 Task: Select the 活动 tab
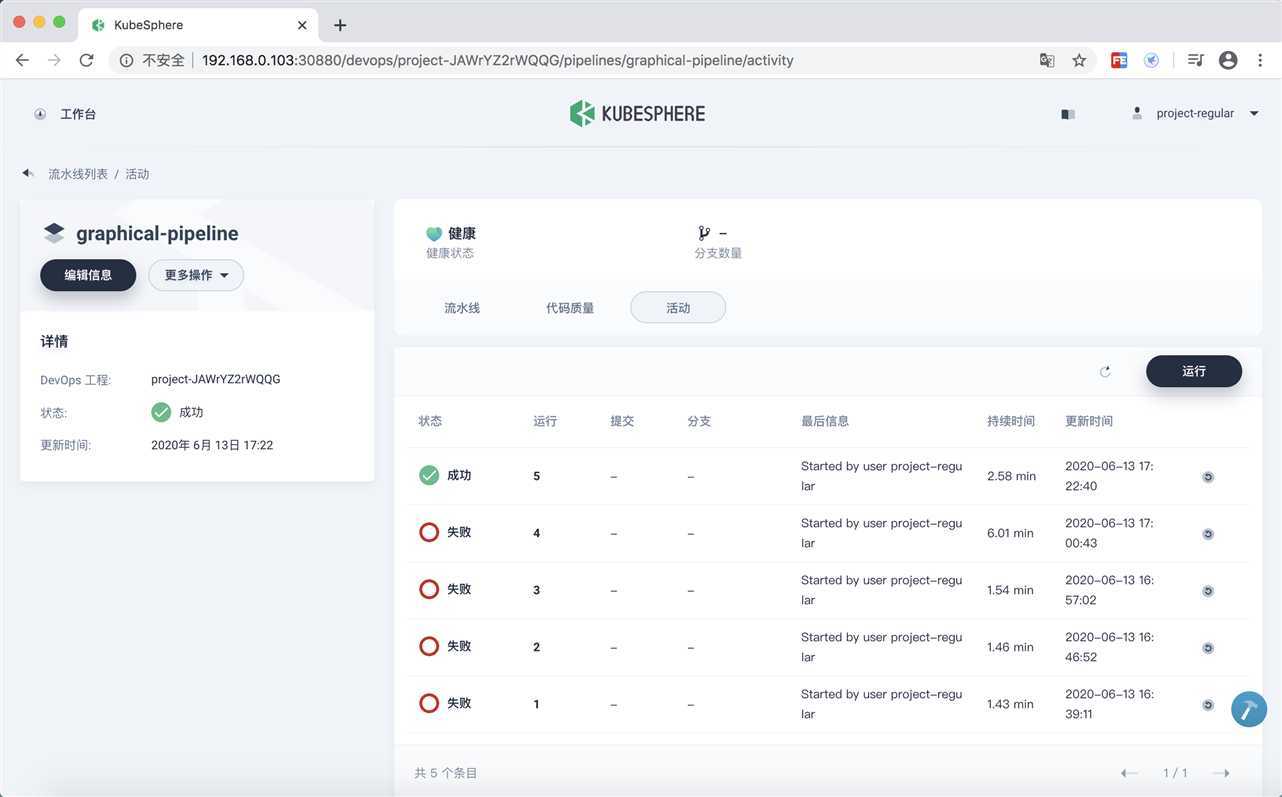point(678,308)
